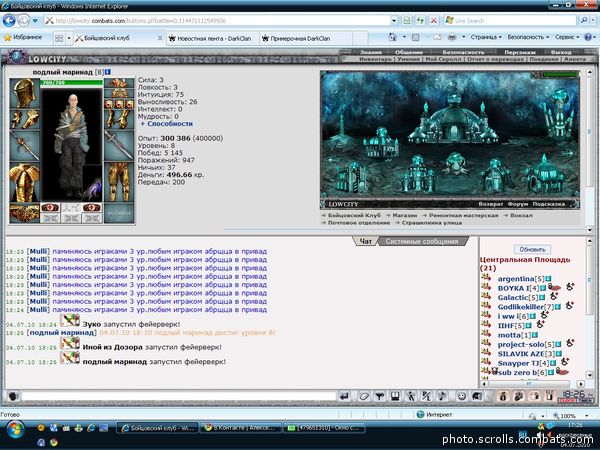Click the send message enter arrow icon
600x450 pixels.
[x=344, y=396]
